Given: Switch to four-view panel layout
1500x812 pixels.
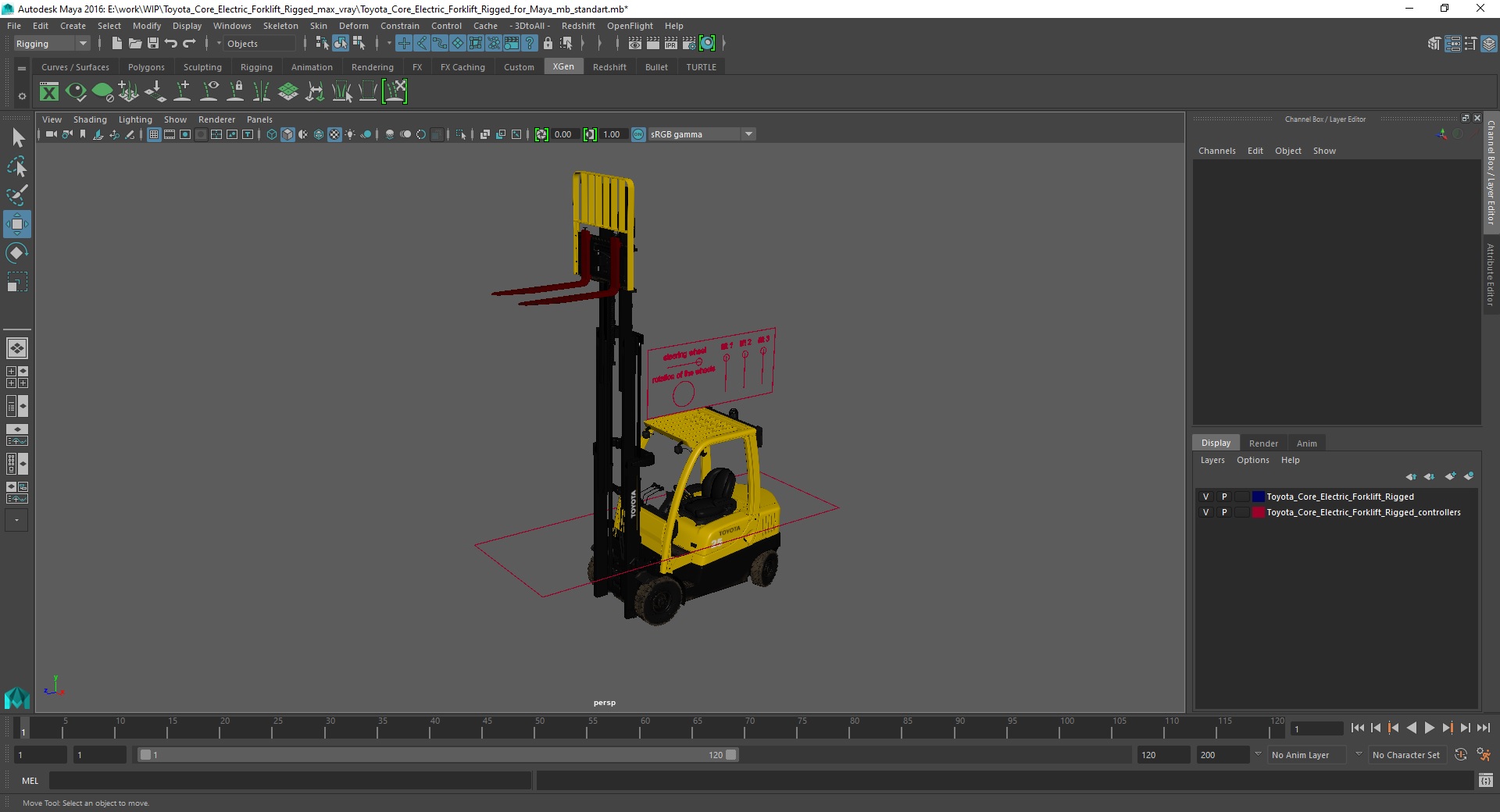Looking at the screenshot, I should click(x=17, y=377).
